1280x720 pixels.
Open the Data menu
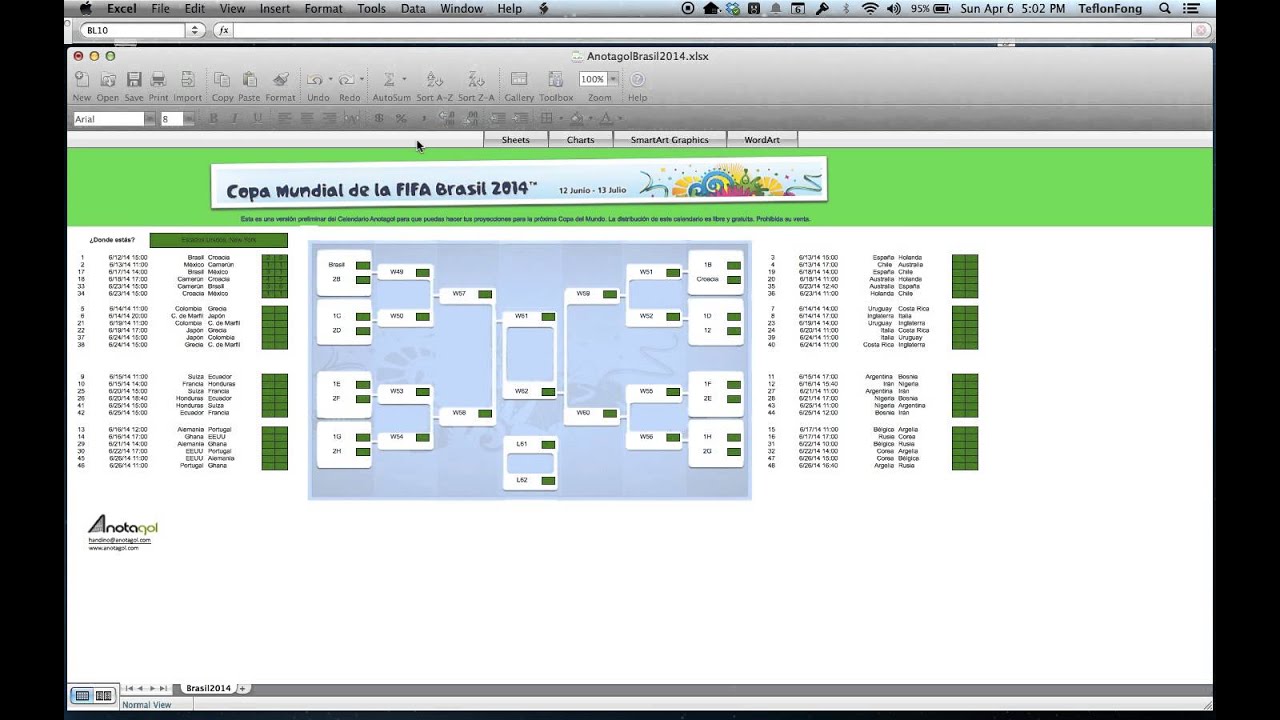413,8
